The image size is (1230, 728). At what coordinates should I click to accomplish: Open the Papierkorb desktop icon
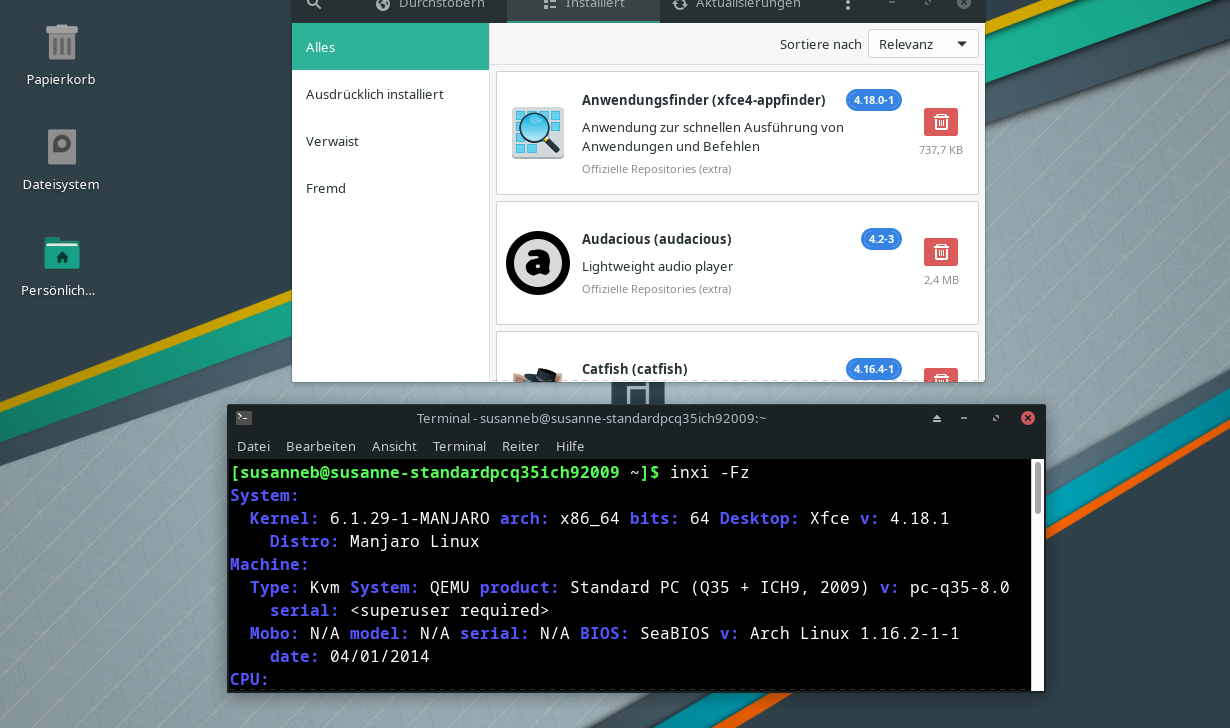click(61, 43)
